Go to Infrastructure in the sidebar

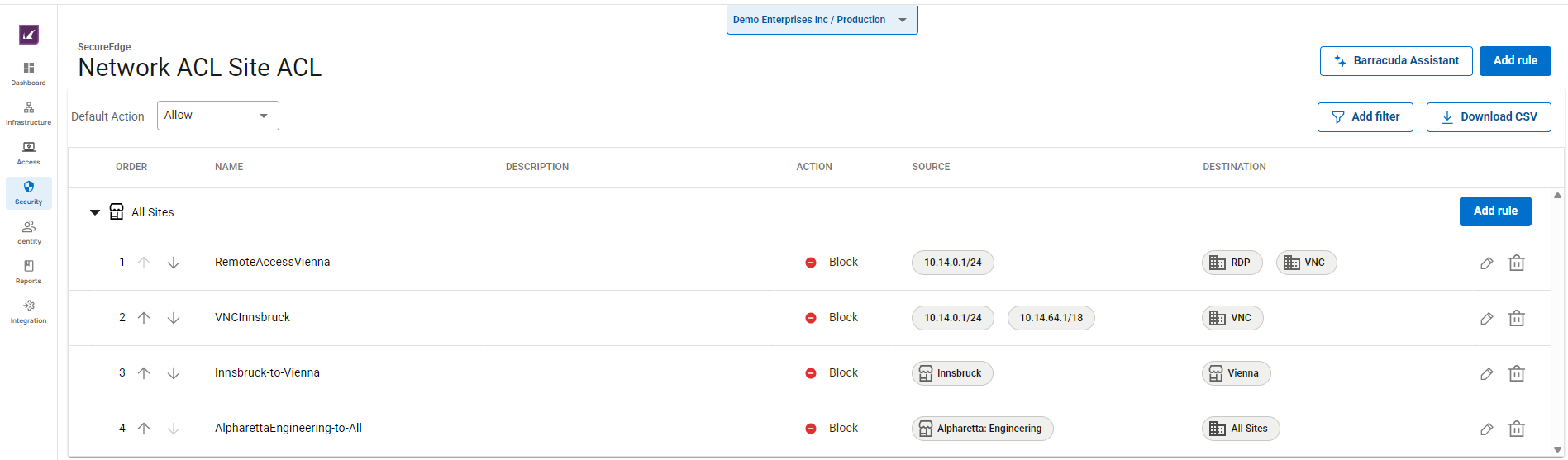29,113
